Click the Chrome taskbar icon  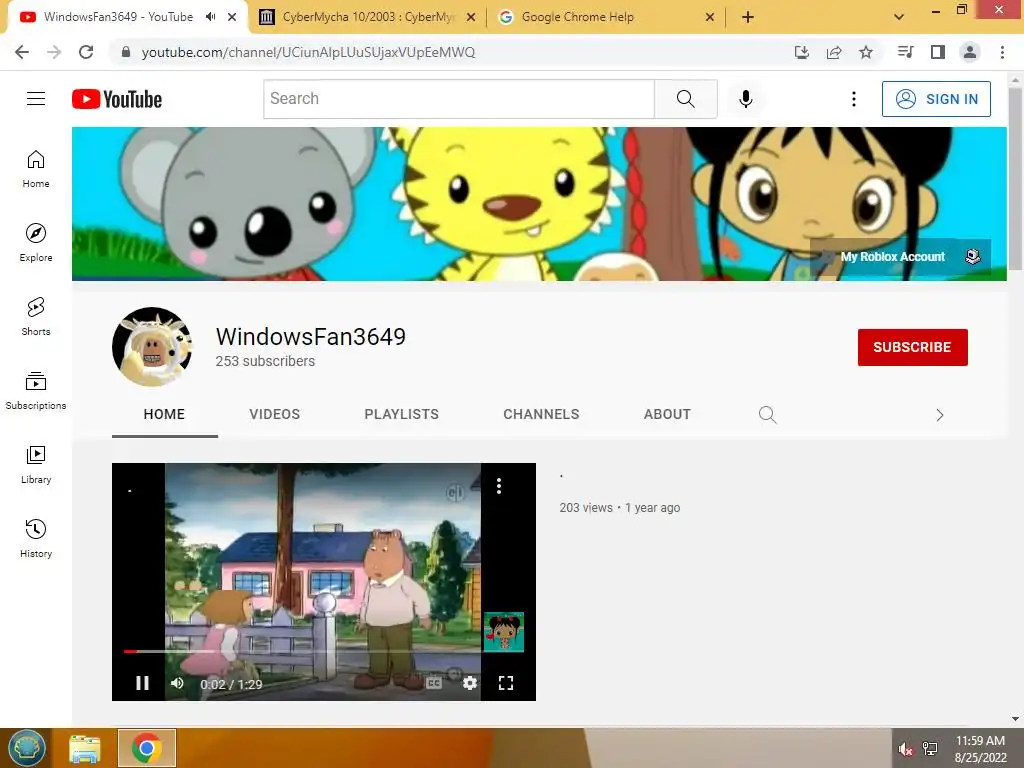[x=146, y=748]
